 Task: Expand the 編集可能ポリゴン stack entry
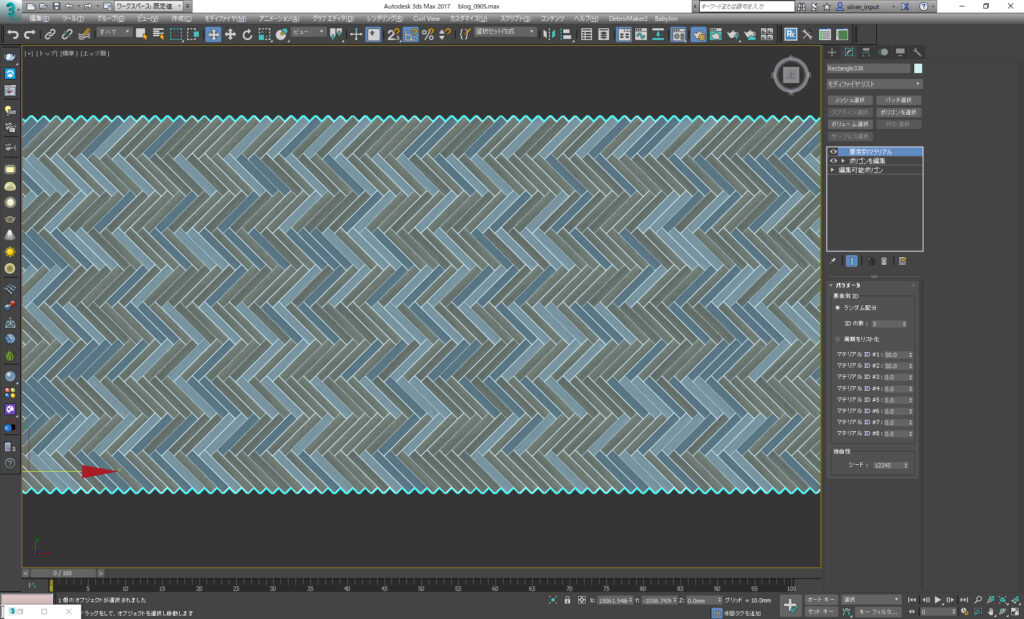[x=833, y=170]
